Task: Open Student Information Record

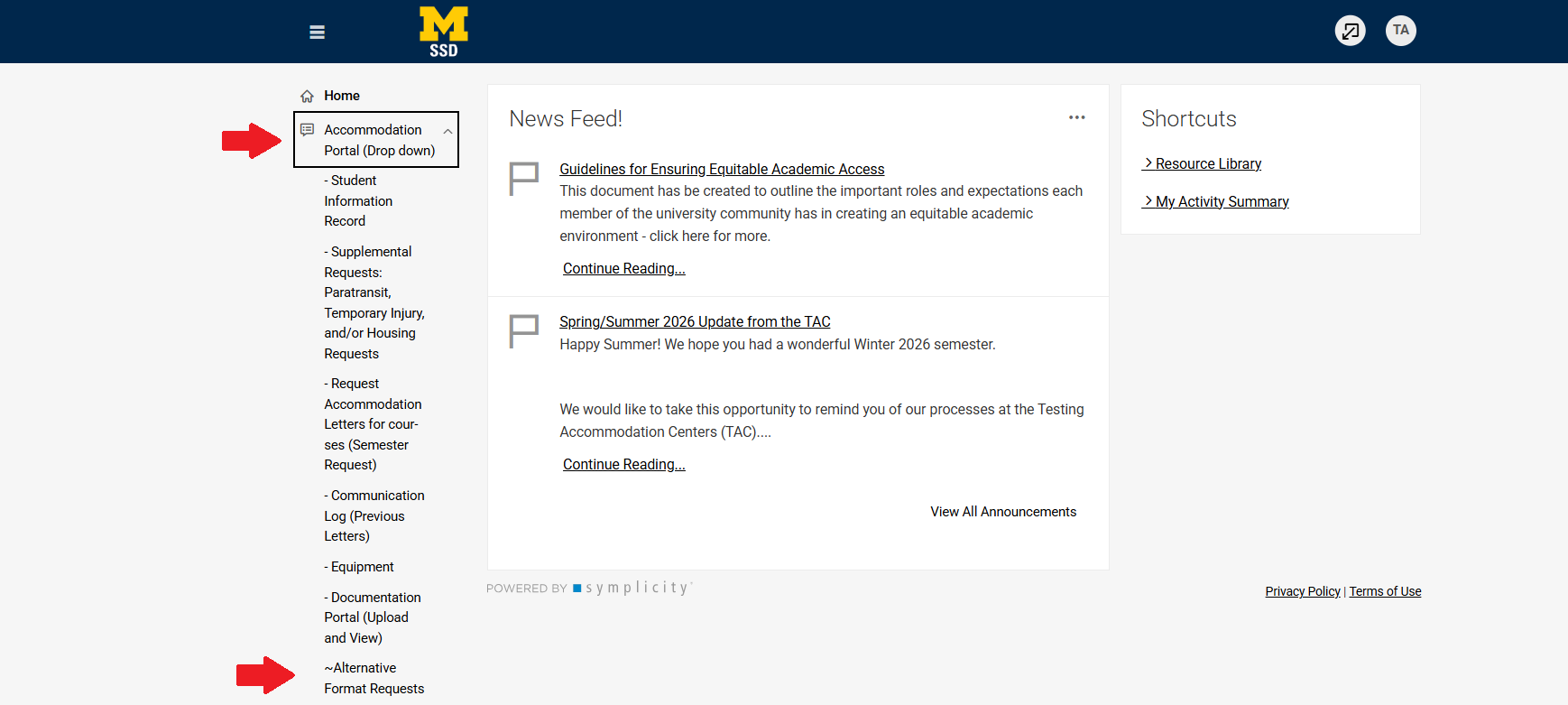Action: [x=359, y=200]
